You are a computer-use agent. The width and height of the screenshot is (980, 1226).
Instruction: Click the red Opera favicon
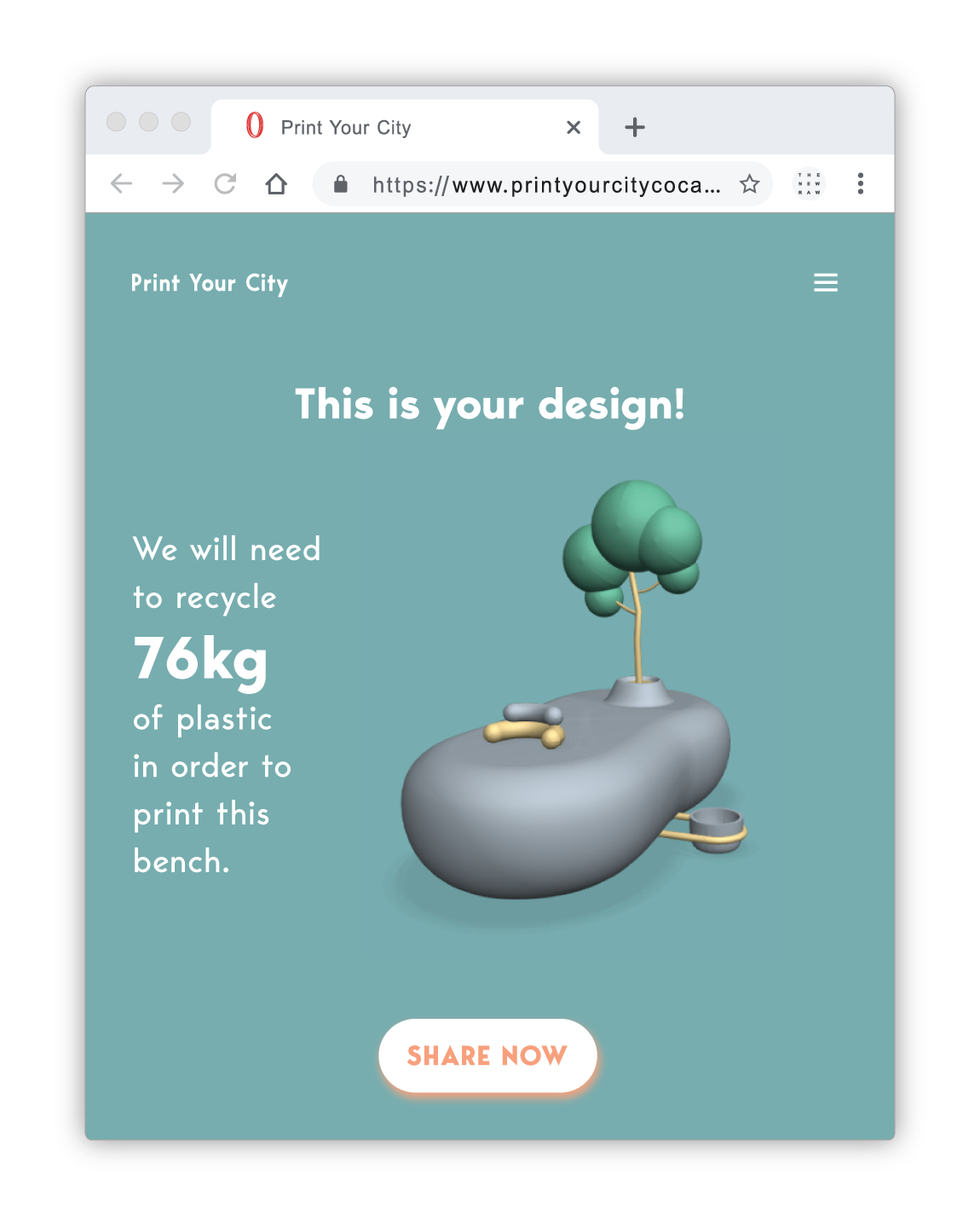(x=254, y=125)
